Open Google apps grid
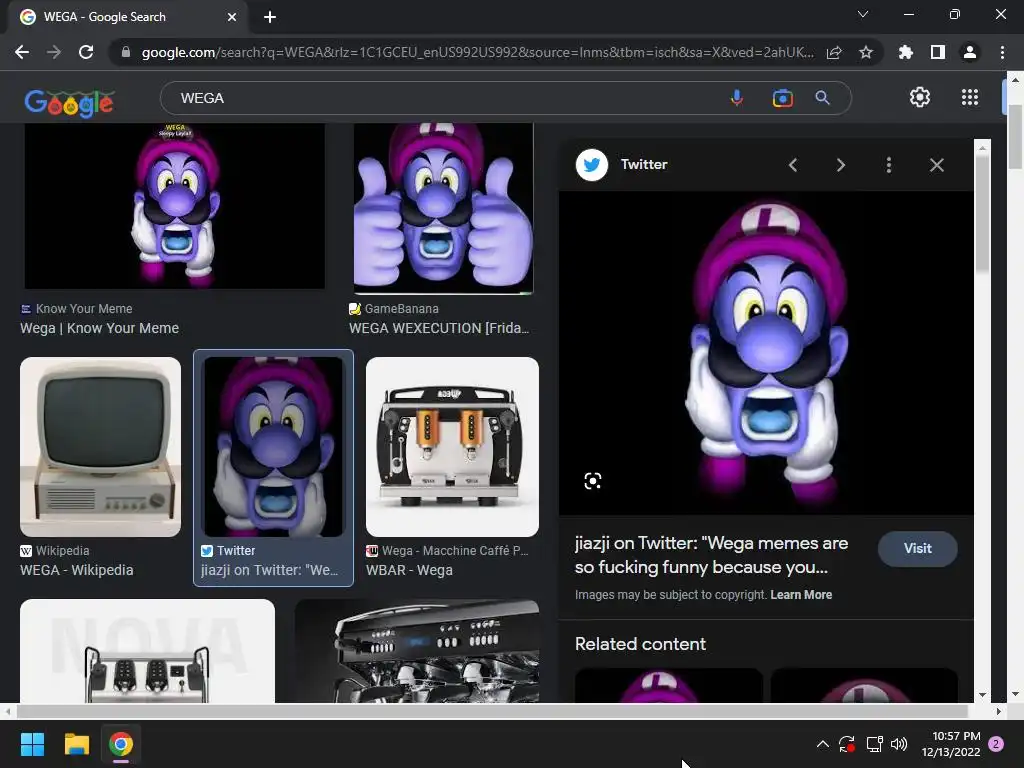The height and width of the screenshot is (768, 1024). (970, 97)
